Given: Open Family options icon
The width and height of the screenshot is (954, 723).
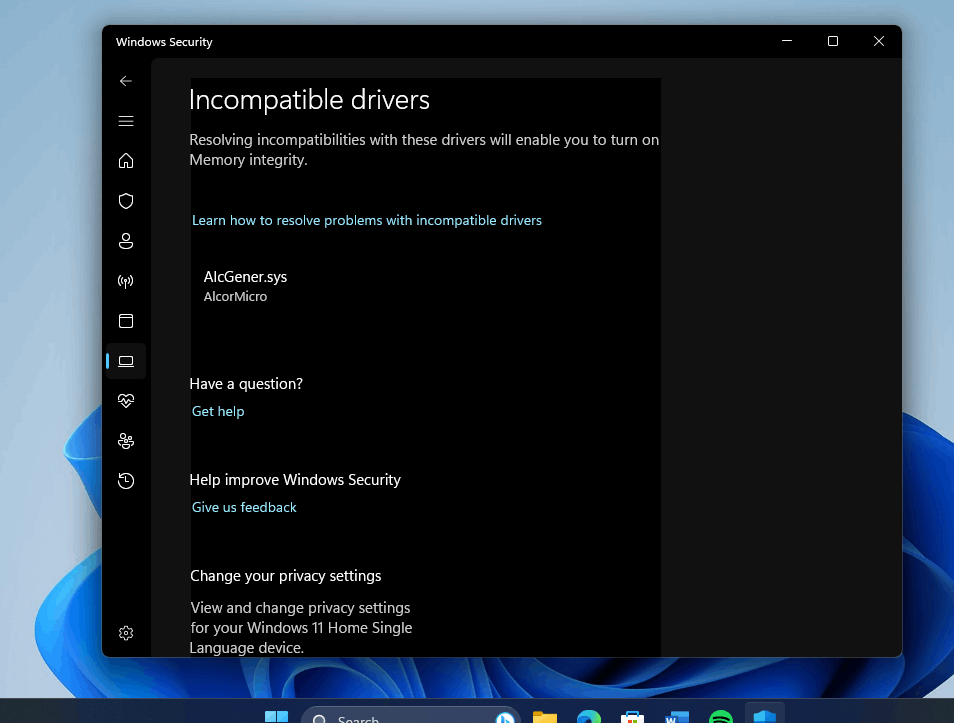Looking at the screenshot, I should pos(126,441).
